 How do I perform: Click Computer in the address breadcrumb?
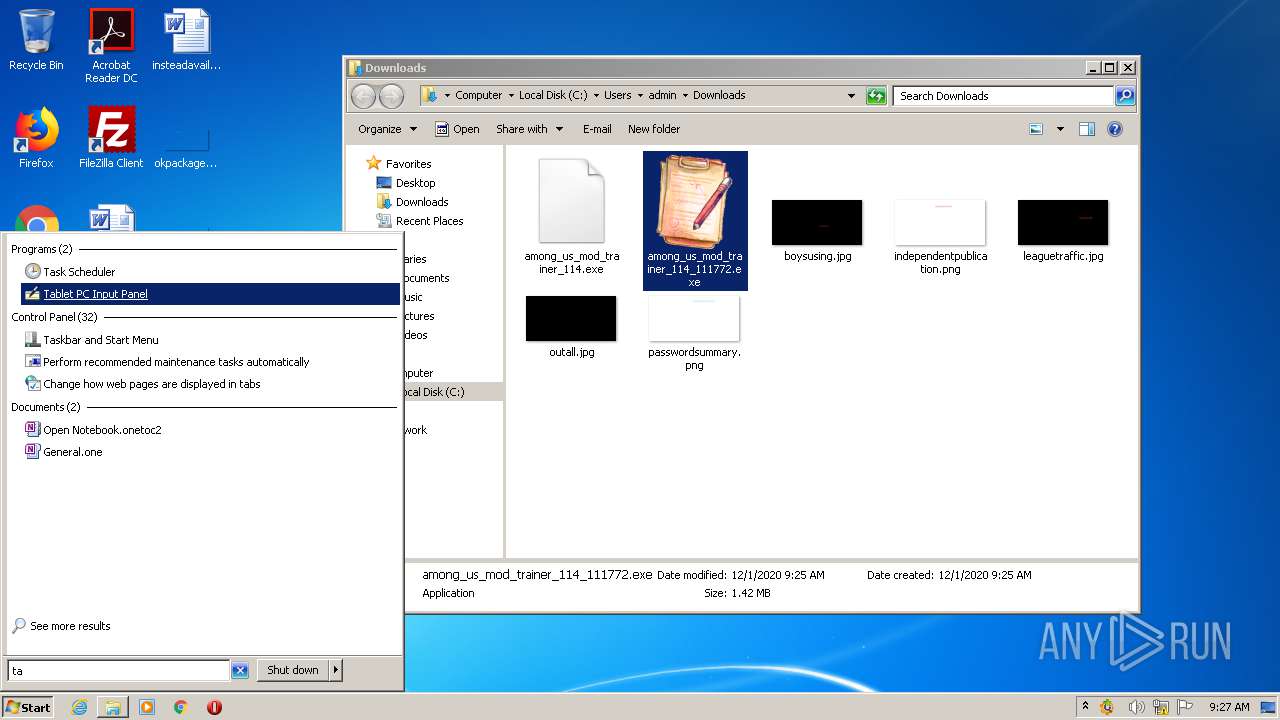coord(479,96)
